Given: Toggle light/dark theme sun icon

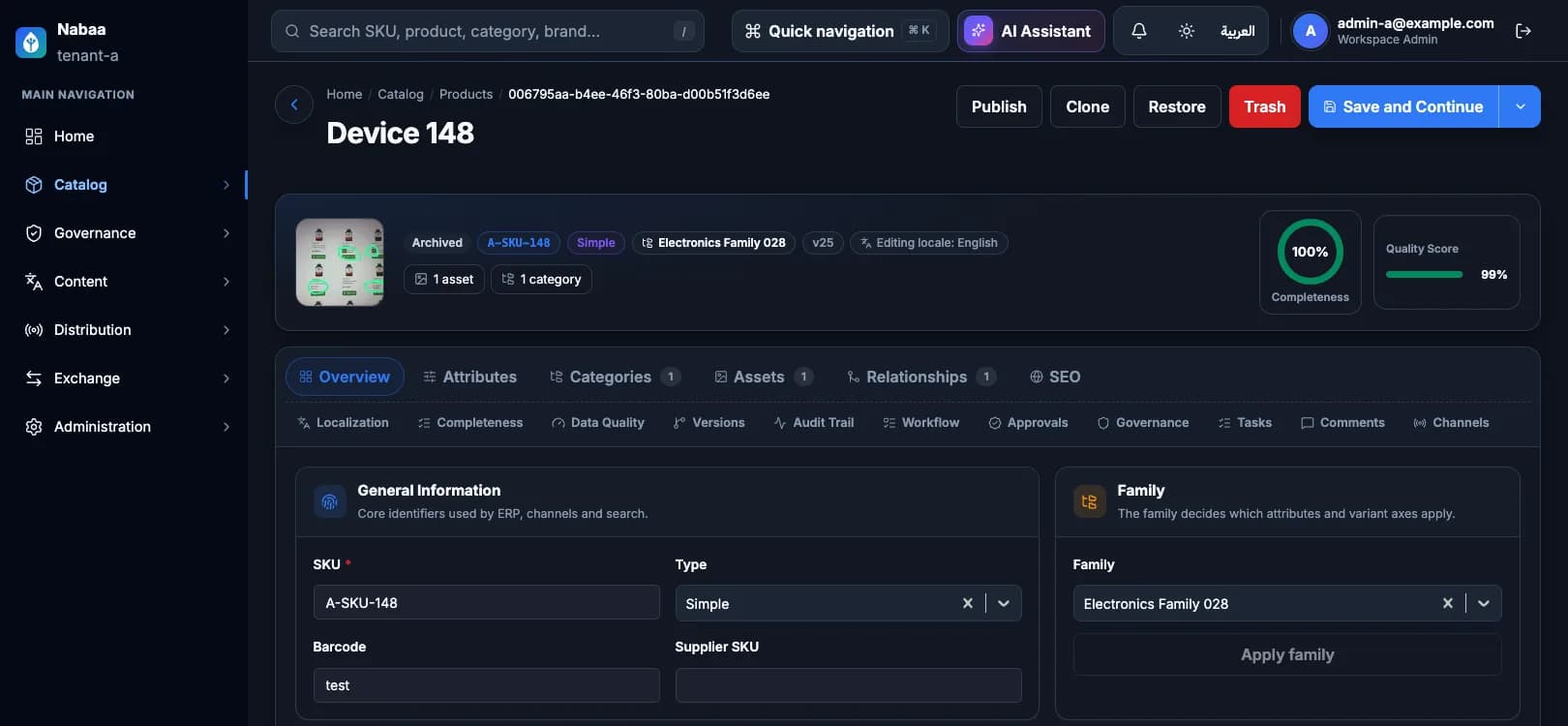Looking at the screenshot, I should click(x=1186, y=31).
